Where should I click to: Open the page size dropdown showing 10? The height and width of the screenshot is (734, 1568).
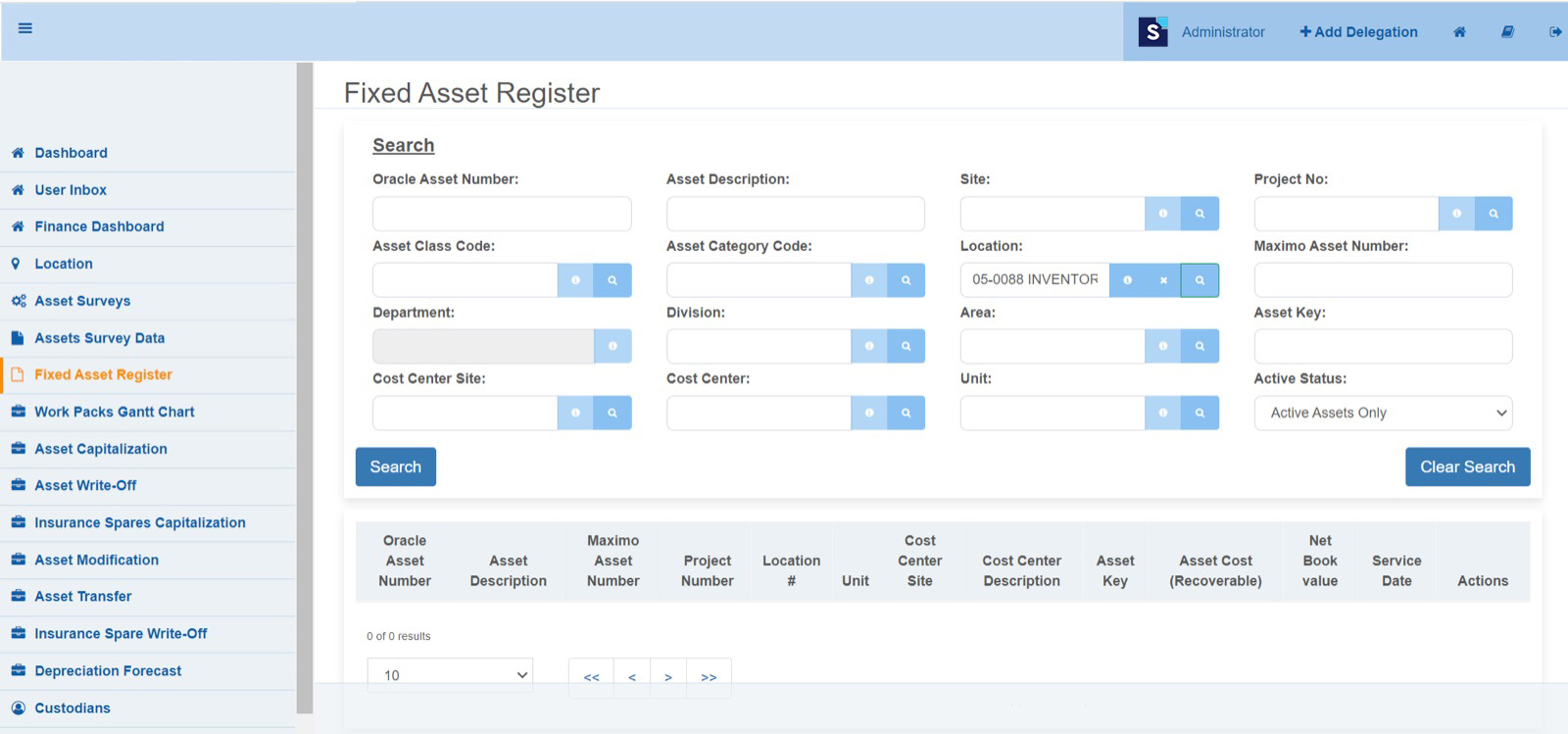click(x=450, y=675)
